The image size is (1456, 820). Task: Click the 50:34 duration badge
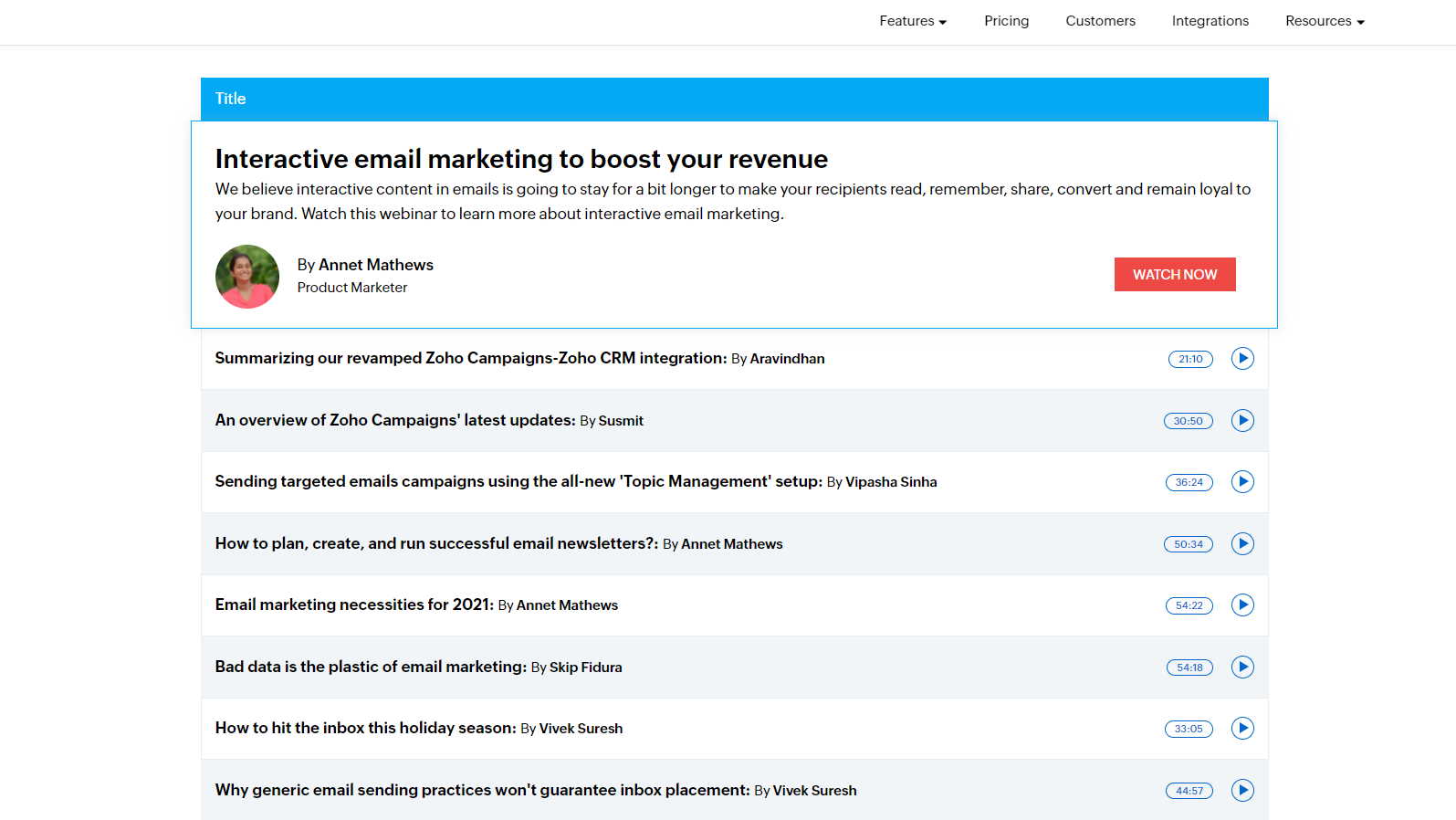click(1189, 544)
